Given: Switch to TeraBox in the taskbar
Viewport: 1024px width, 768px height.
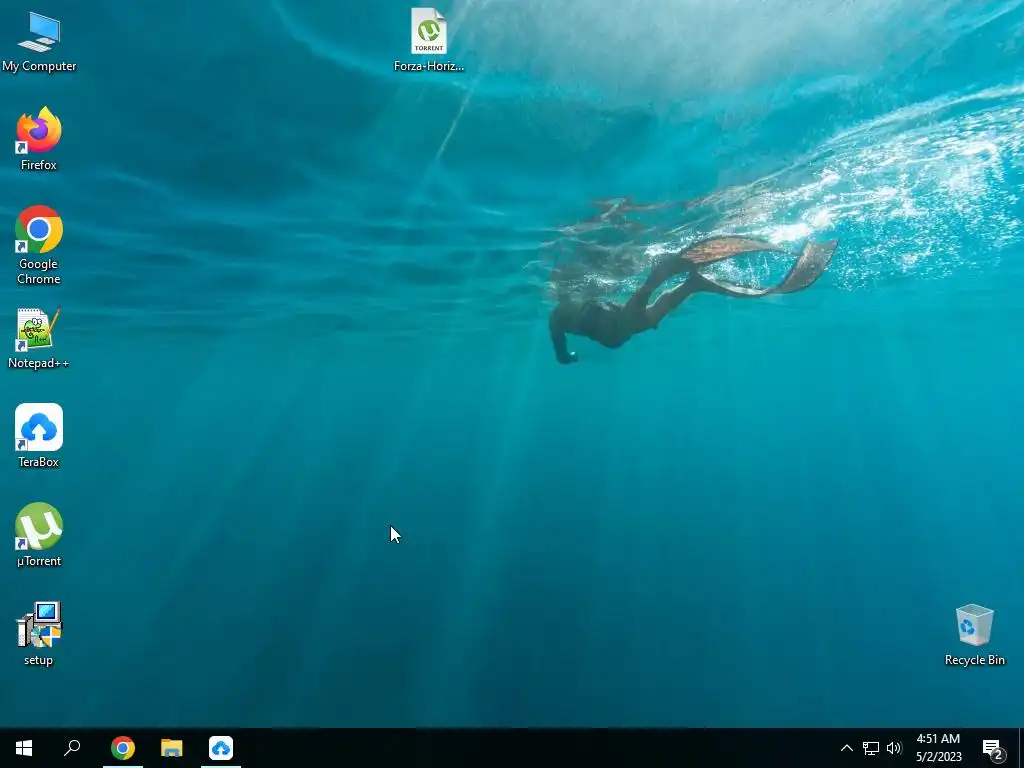Looking at the screenshot, I should pos(221,748).
